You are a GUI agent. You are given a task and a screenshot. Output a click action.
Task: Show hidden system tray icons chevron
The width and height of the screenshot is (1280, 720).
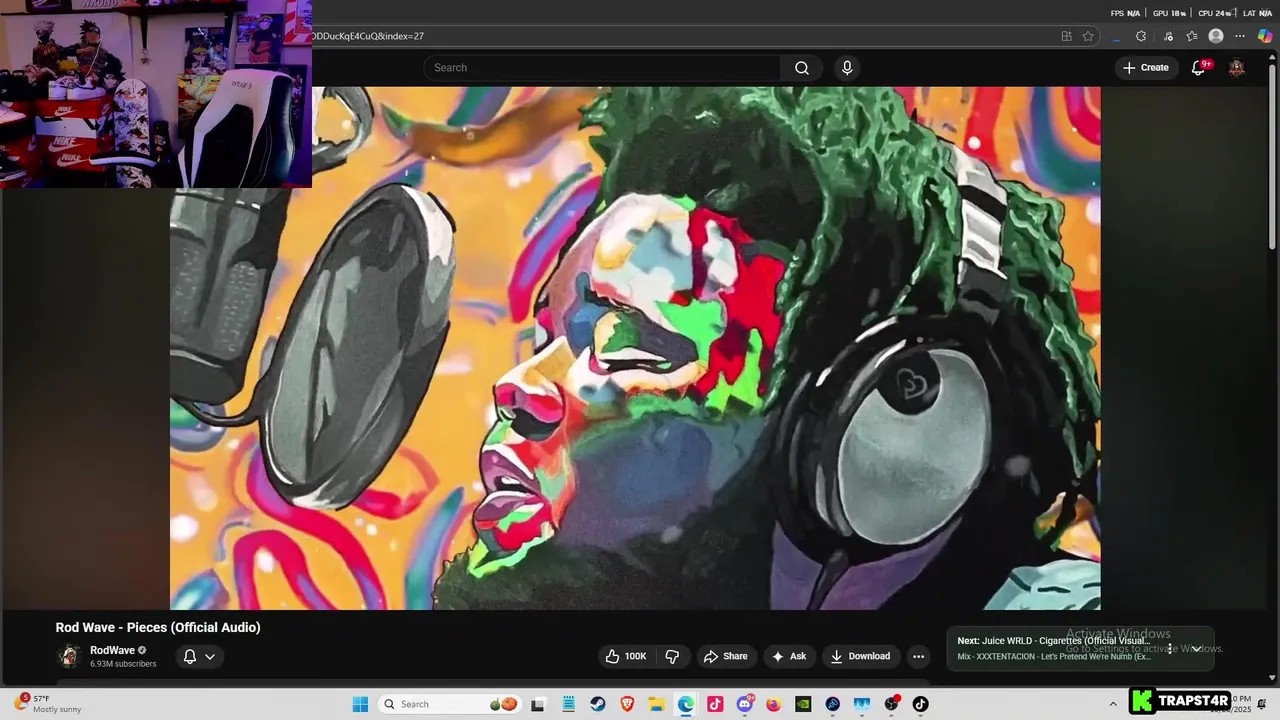1113,704
